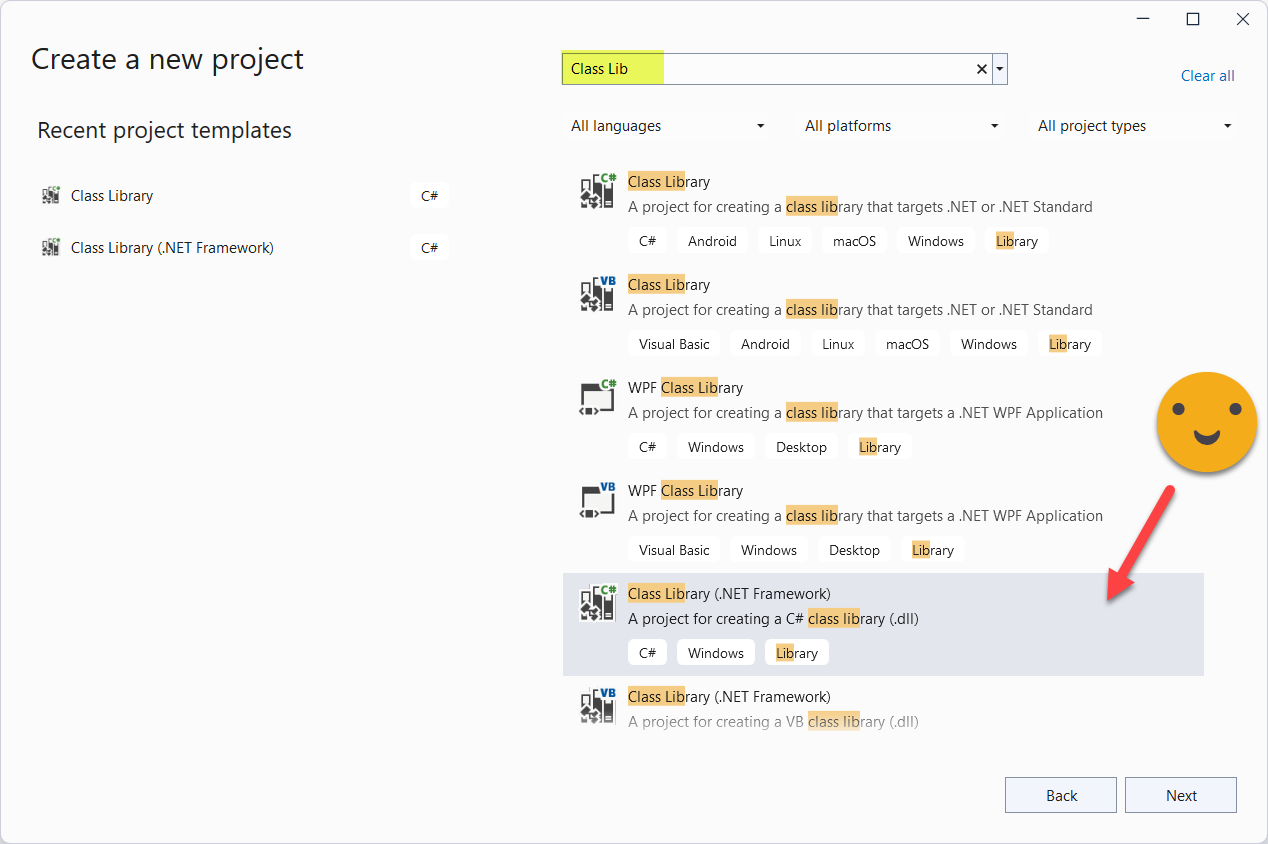Click the Visual Basic Class Library template icon
1268x844 pixels.
point(598,294)
